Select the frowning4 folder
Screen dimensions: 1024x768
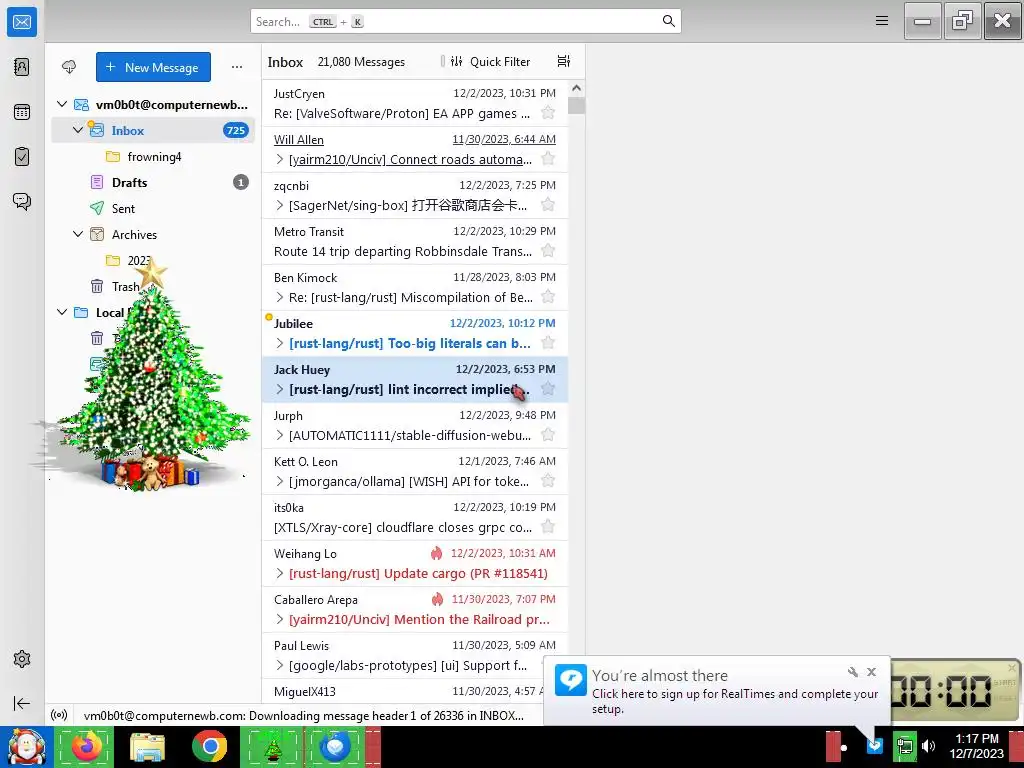pyautogui.click(x=153, y=156)
